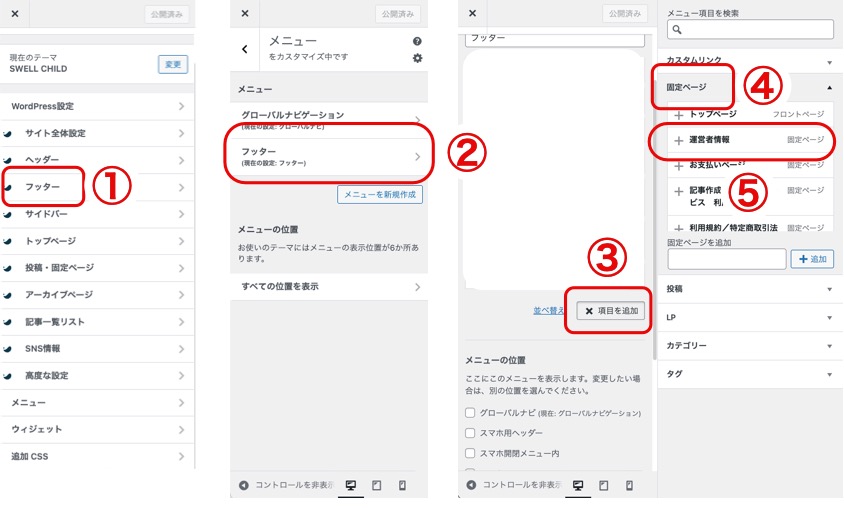The width and height of the screenshot is (844, 509).
Task: Go back using the arrow beside メニュー title
Action: pos(245,49)
